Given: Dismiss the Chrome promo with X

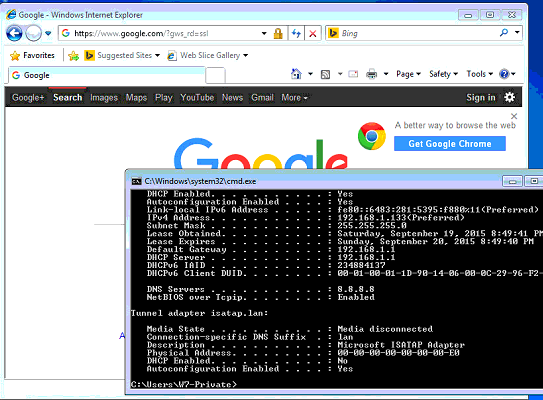Looking at the screenshot, I should pos(514,116).
